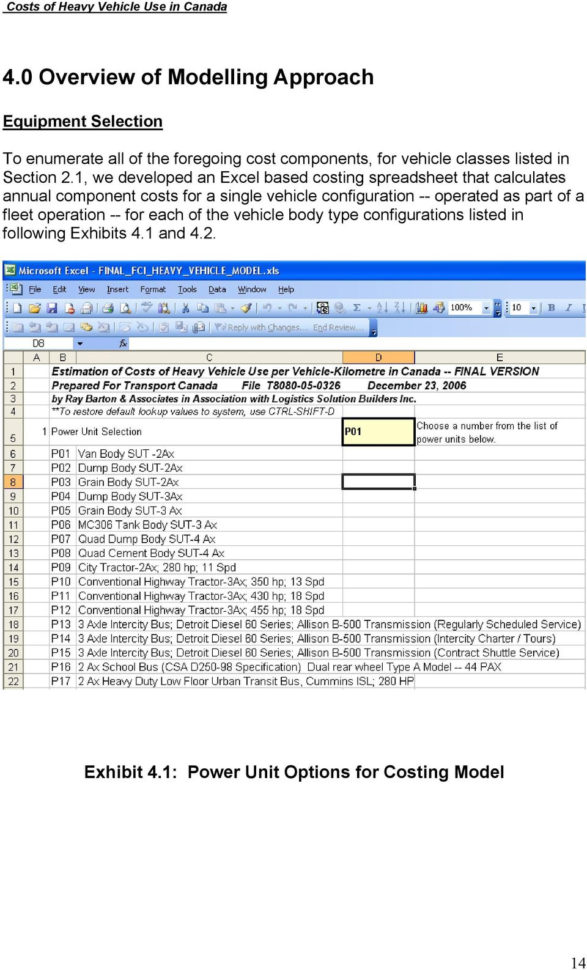Open the Window menu

pyautogui.click(x=252, y=289)
